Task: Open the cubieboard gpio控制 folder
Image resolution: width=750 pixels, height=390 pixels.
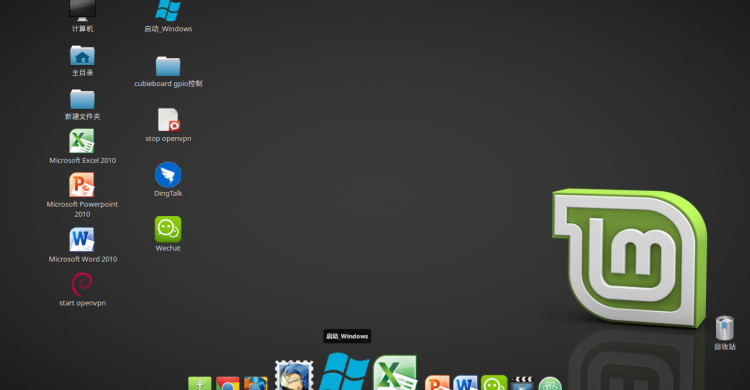Action: tap(168, 67)
